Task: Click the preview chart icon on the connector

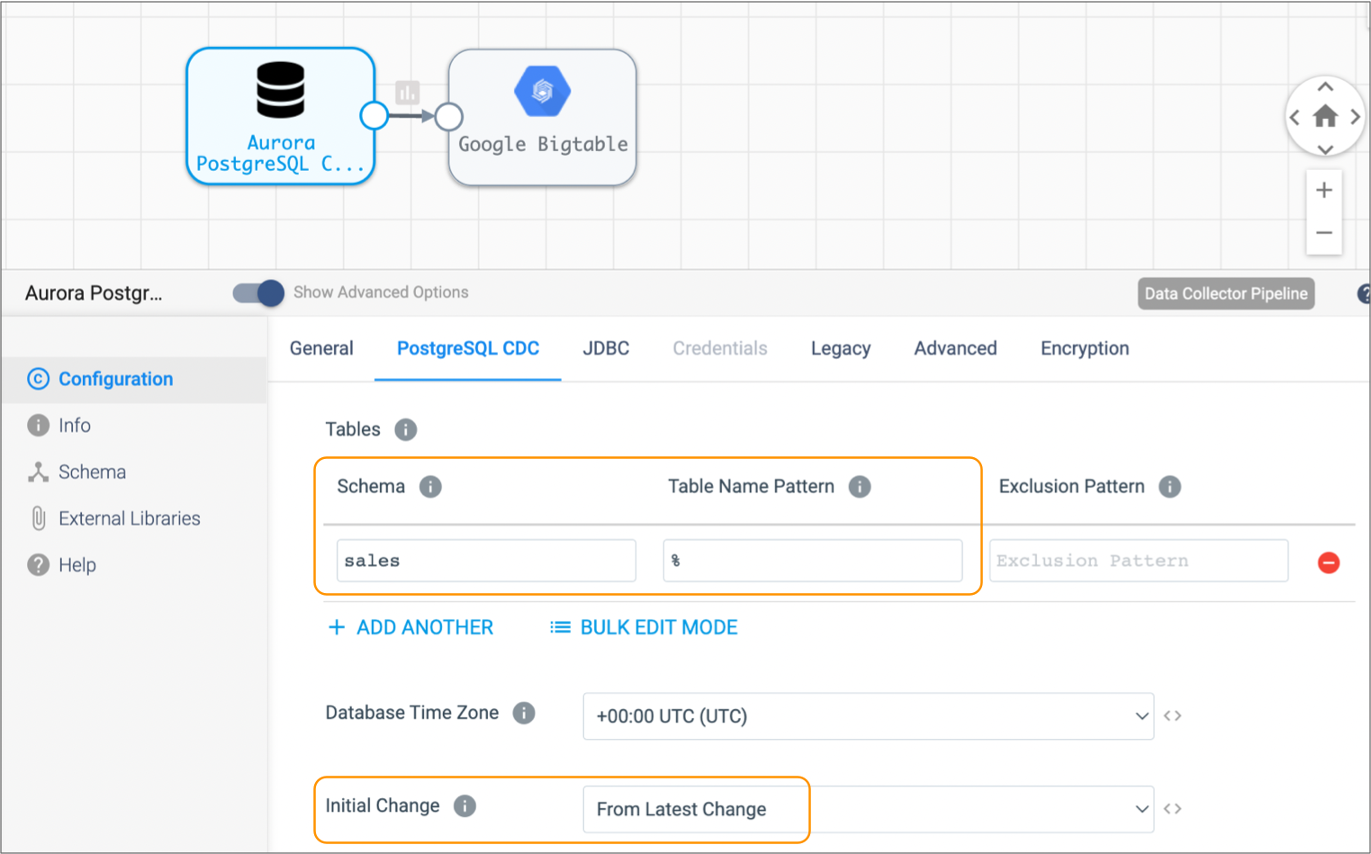Action: coord(406,93)
